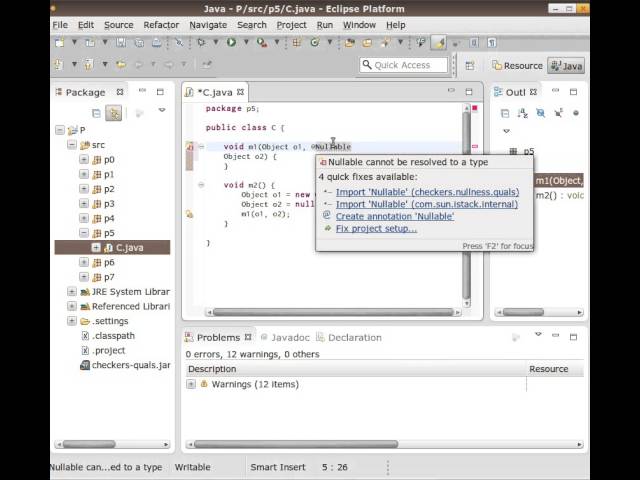Collapse the src folder
This screenshot has height=480, width=640.
(x=72, y=145)
